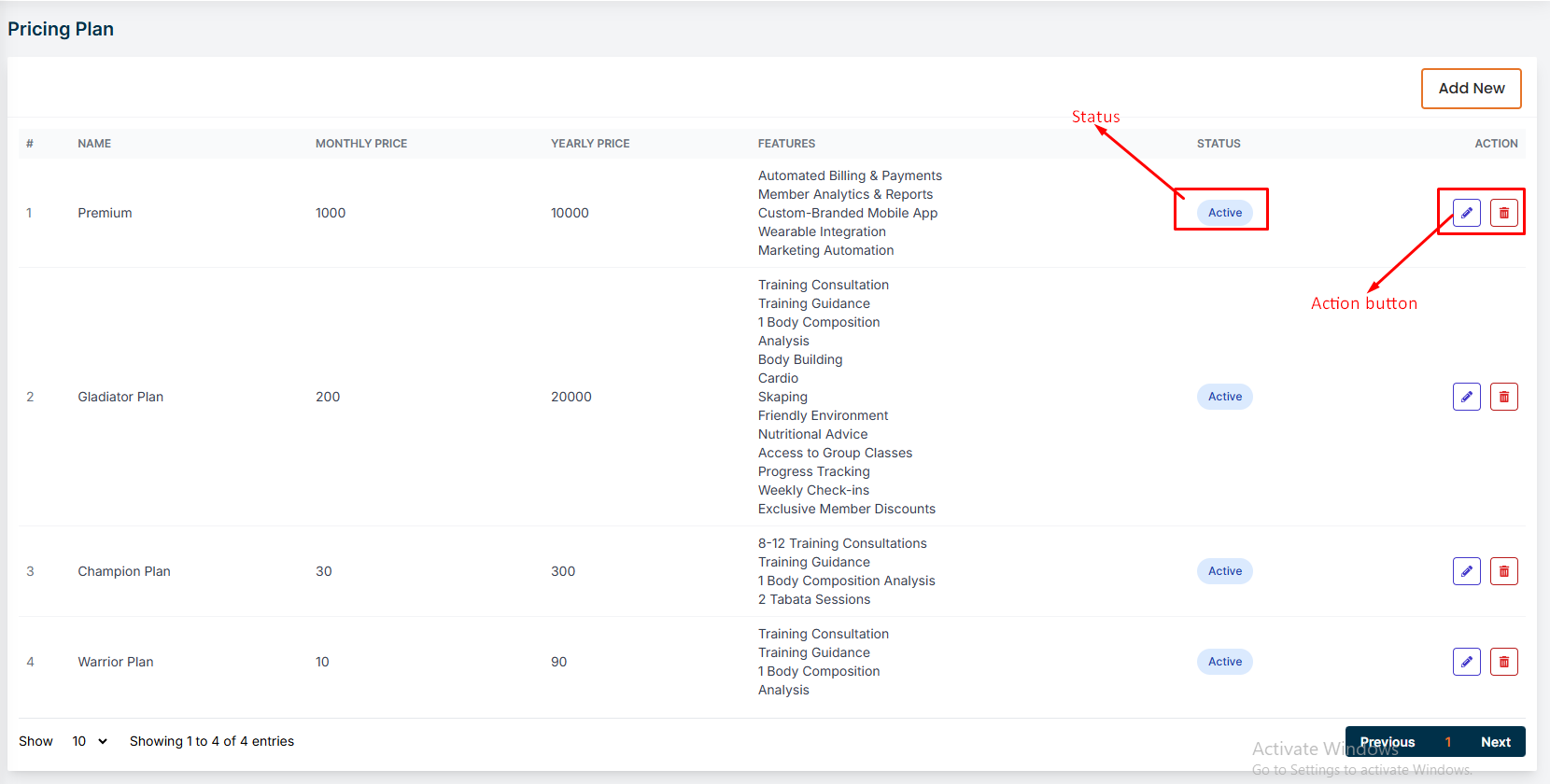Image resolution: width=1550 pixels, height=784 pixels.
Task: Open edit for Champion Plan row
Action: 1466,571
